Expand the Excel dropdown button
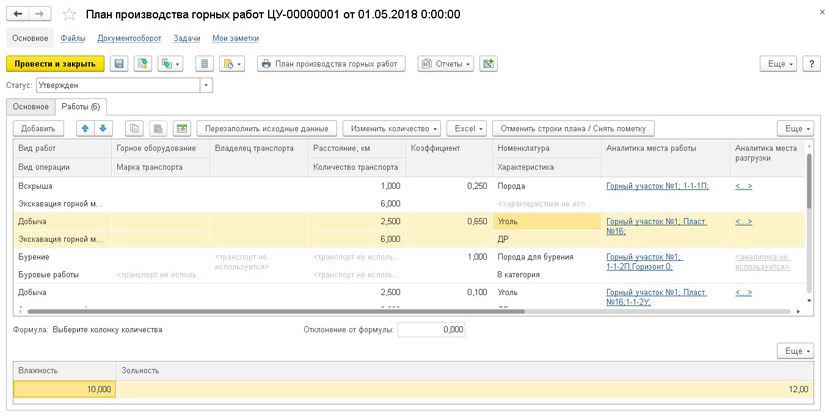Image resolution: width=830 pixels, height=416 pixels. (x=466, y=129)
